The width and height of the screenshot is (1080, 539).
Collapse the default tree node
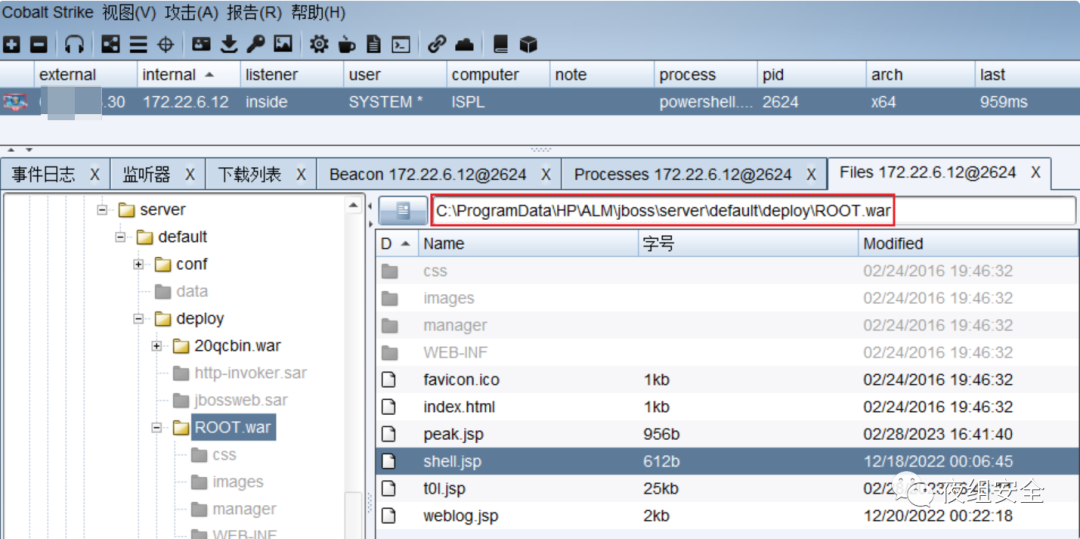tap(121, 237)
